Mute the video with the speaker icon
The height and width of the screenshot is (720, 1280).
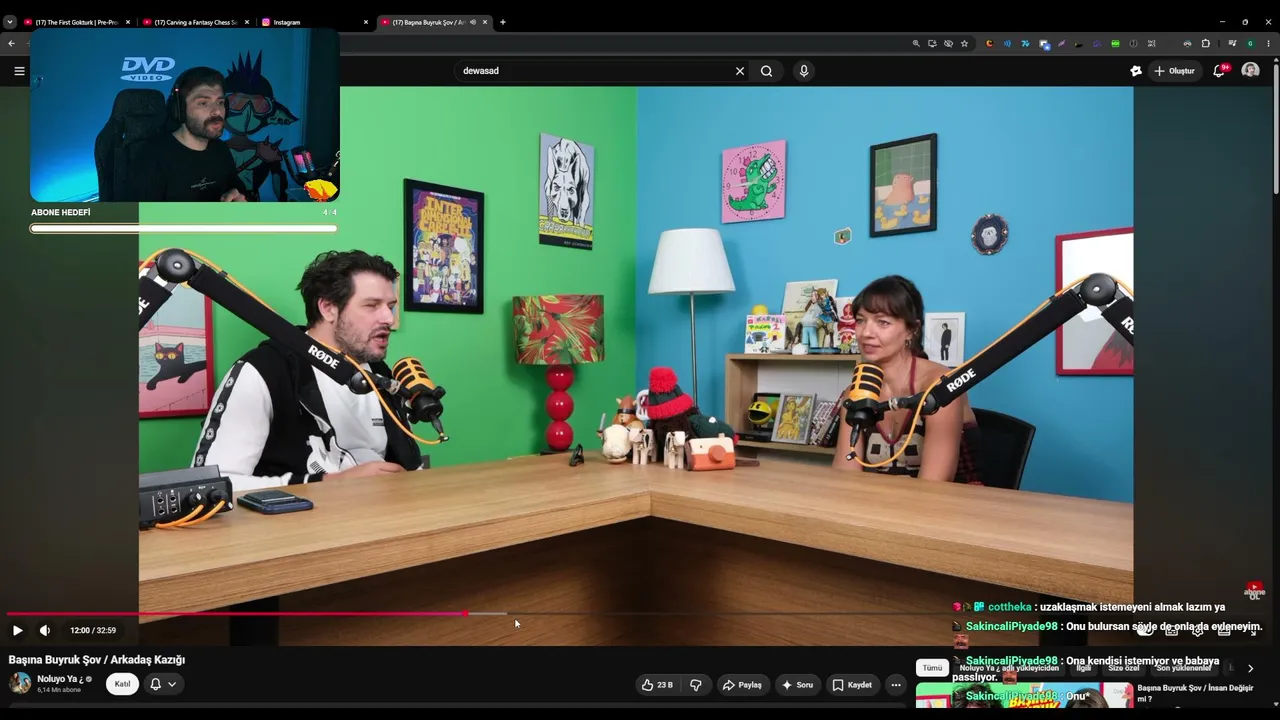[x=45, y=630]
